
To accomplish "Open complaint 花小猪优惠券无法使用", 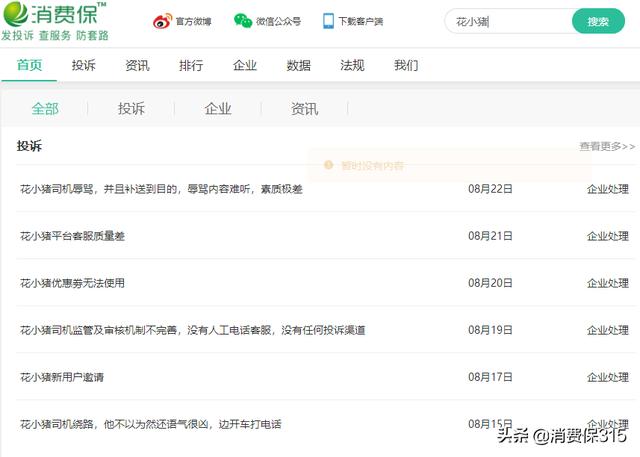I will [x=72, y=283].
